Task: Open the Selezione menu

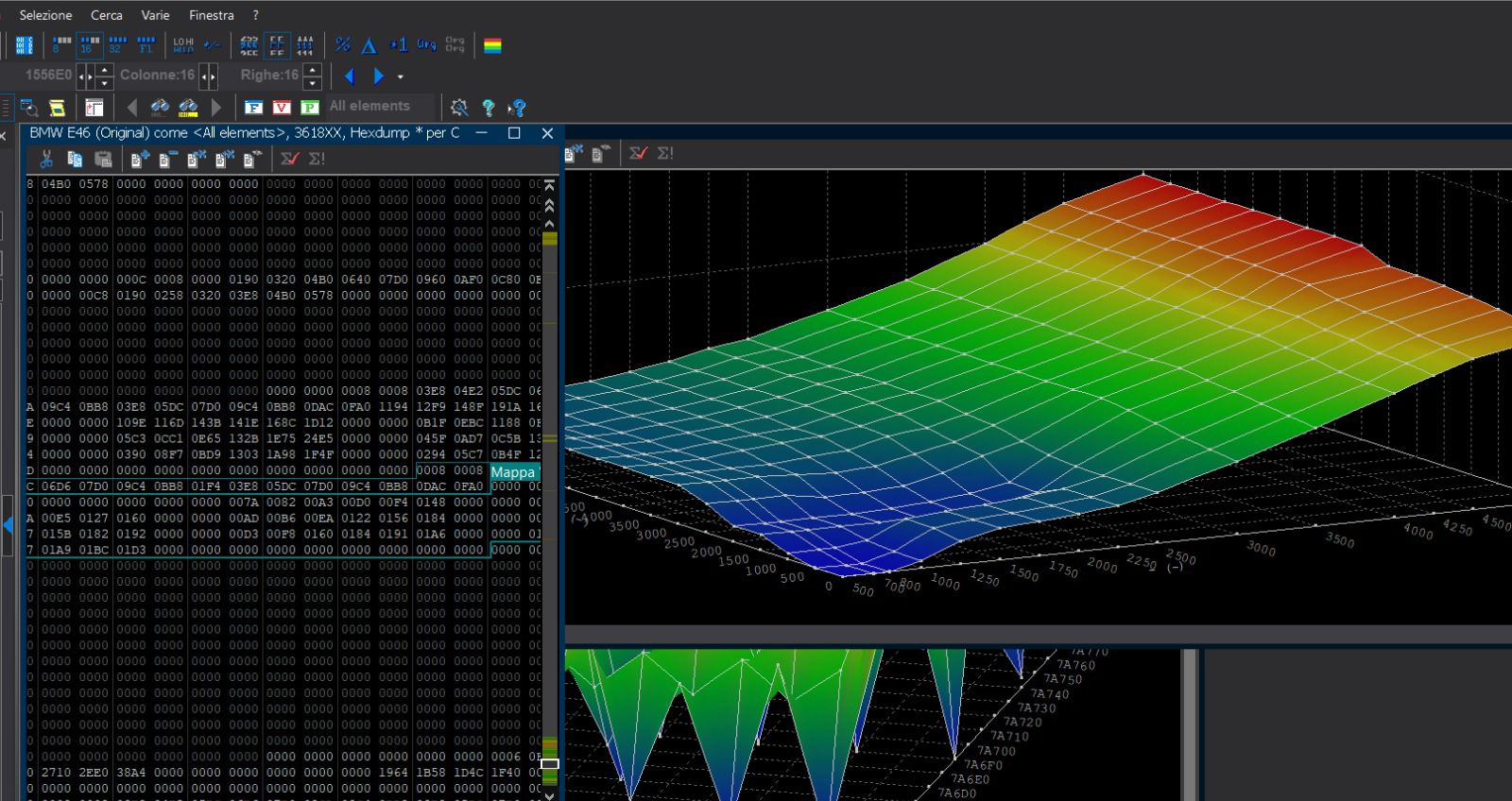Action: coord(45,15)
